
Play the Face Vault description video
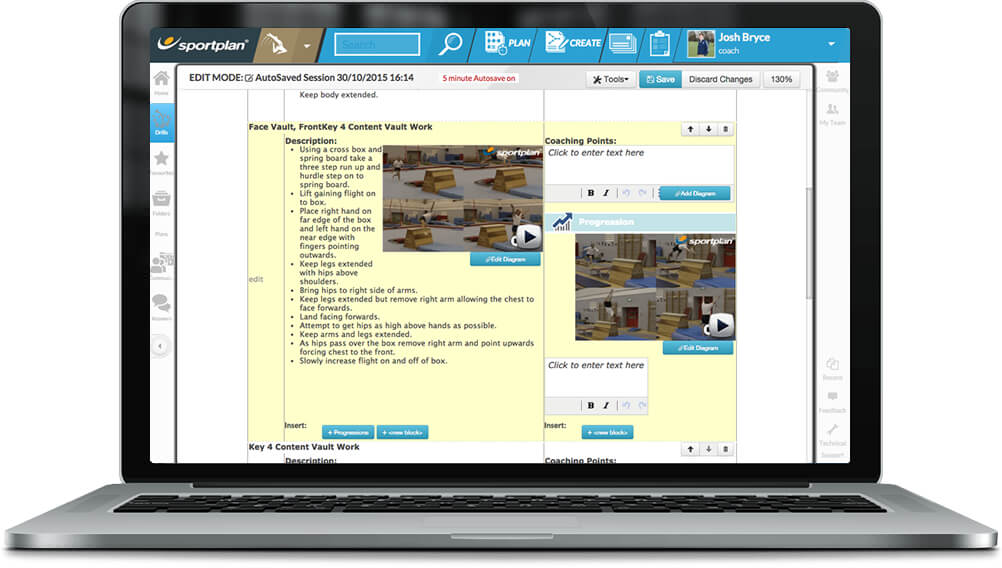point(529,237)
